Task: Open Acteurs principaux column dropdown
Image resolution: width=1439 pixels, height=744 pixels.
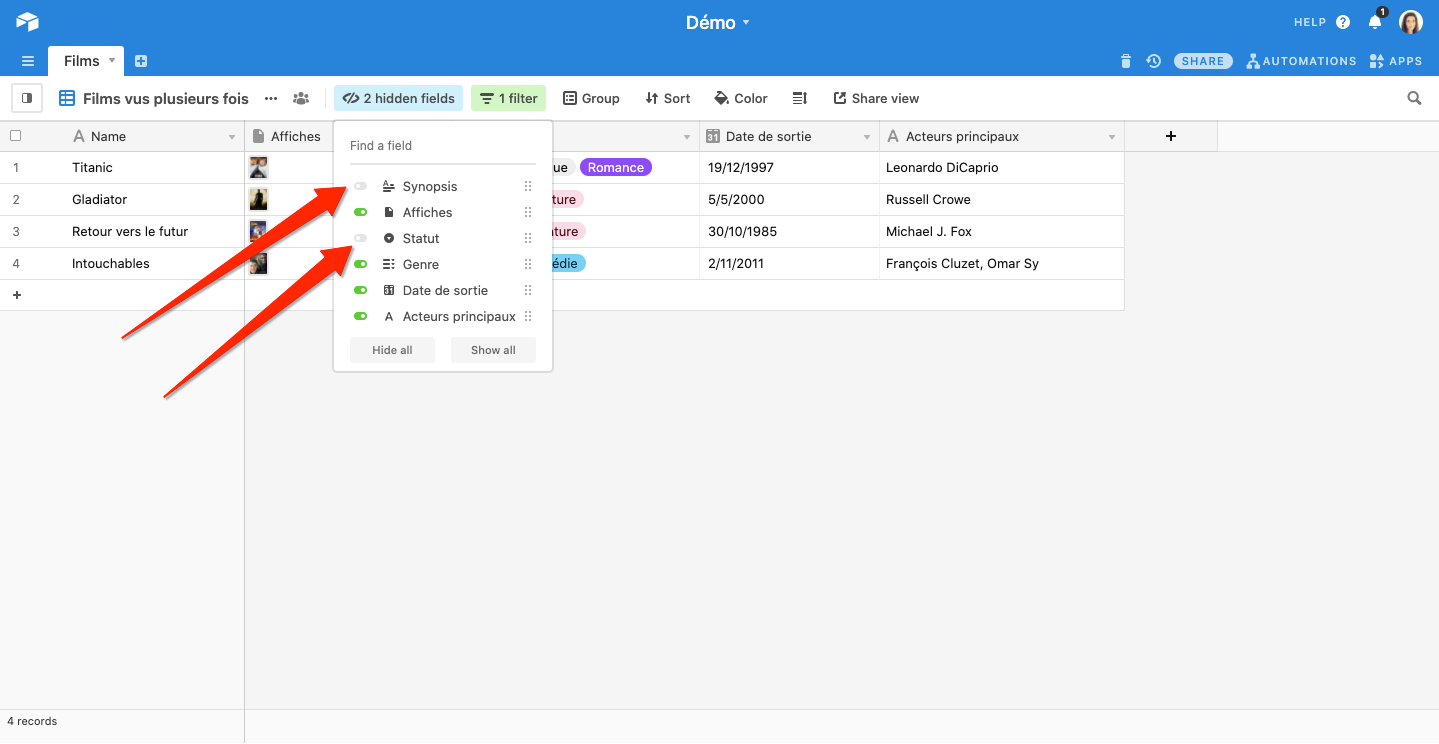Action: coord(1112,137)
